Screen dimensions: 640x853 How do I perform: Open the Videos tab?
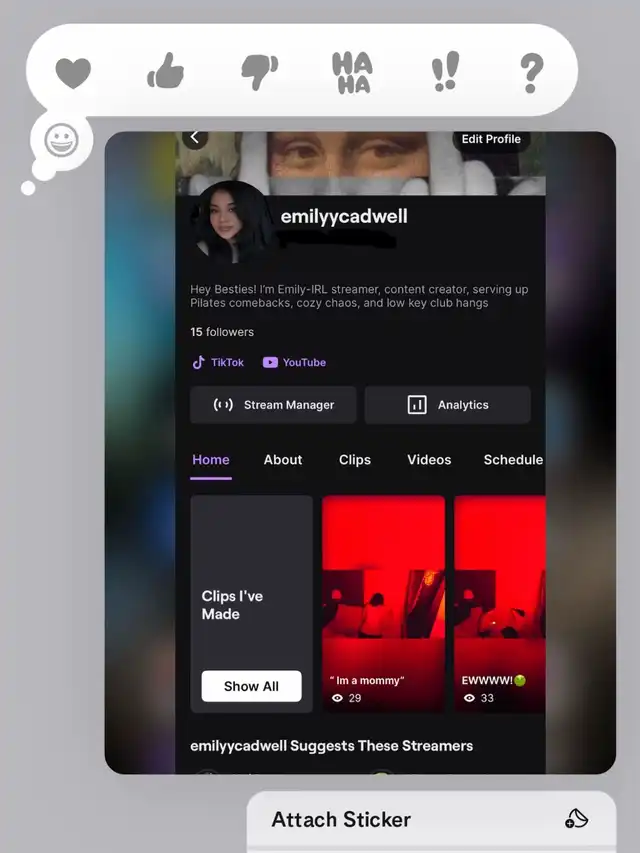[x=429, y=460]
